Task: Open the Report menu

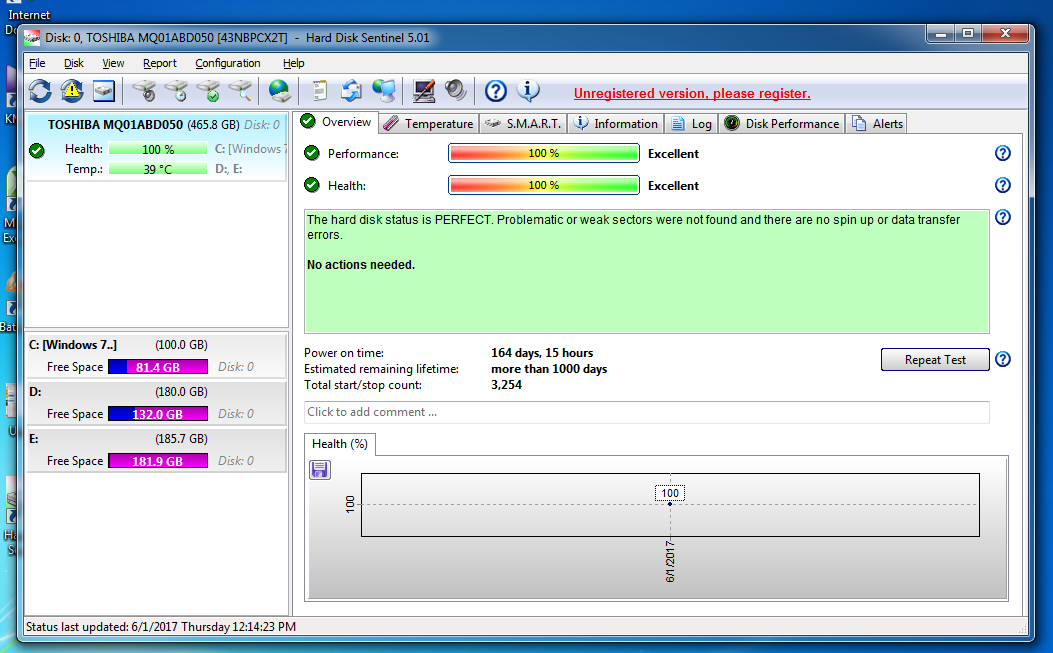Action: pyautogui.click(x=160, y=63)
